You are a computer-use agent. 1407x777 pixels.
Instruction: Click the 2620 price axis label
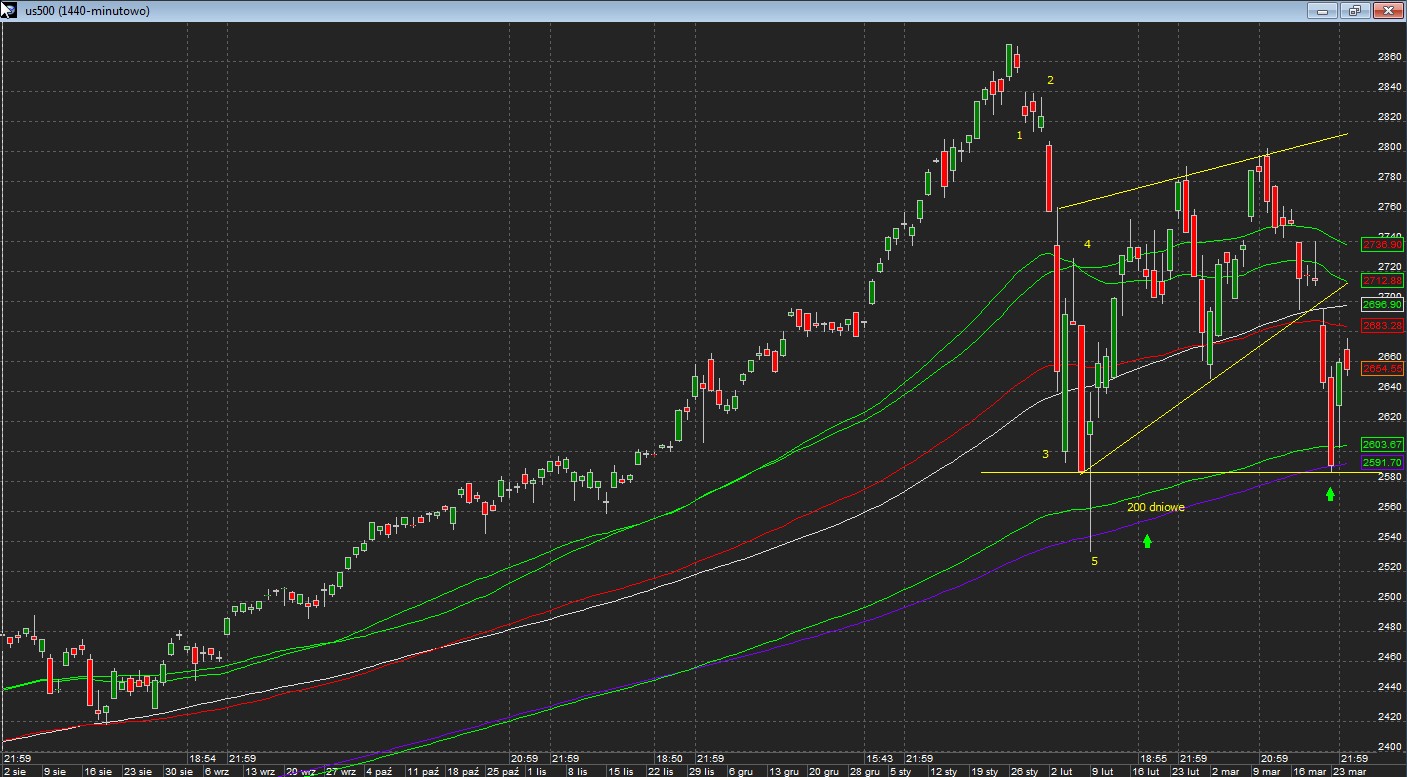point(1389,417)
